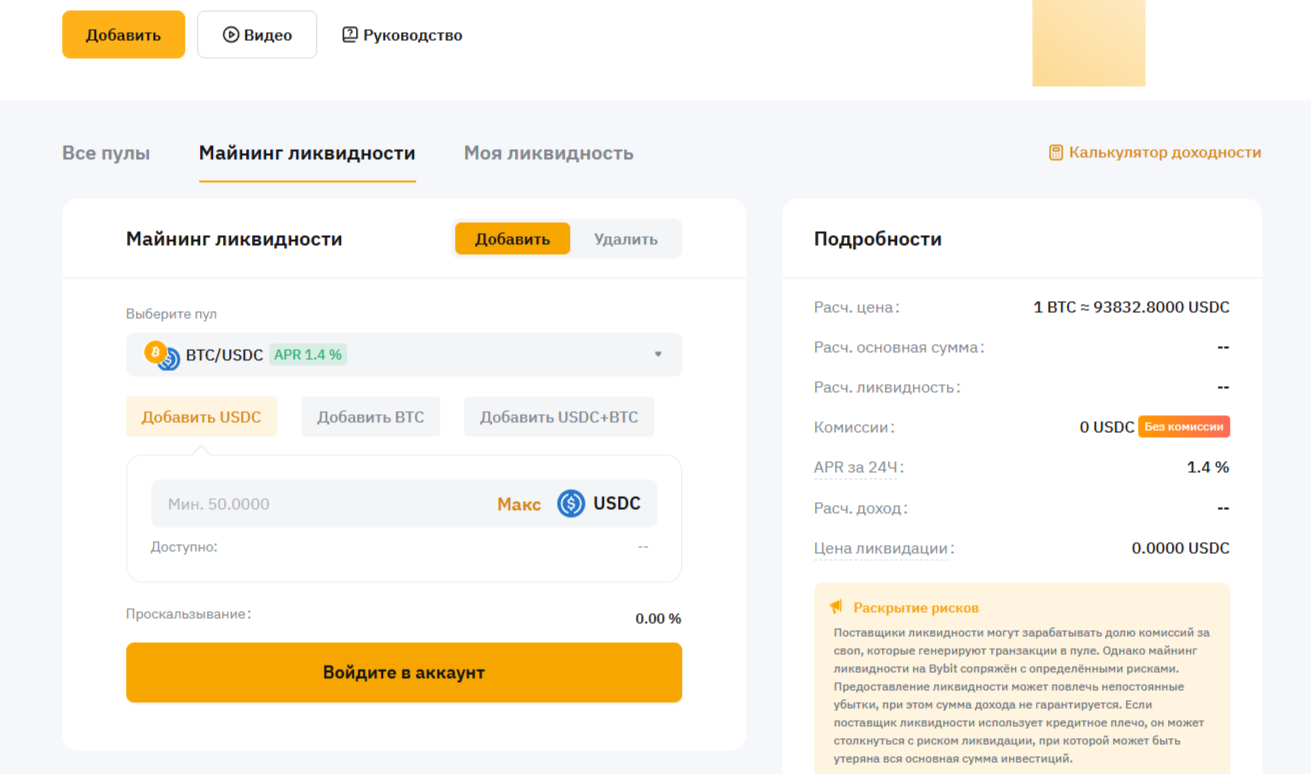Viewport: 1311px width, 774px height.
Task: Switch to Добавить mode toggle
Action: point(513,239)
